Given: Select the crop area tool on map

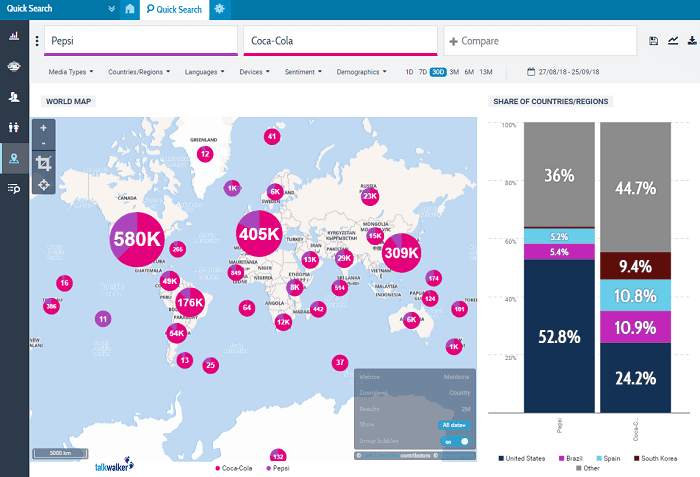Looking at the screenshot, I should (x=44, y=163).
